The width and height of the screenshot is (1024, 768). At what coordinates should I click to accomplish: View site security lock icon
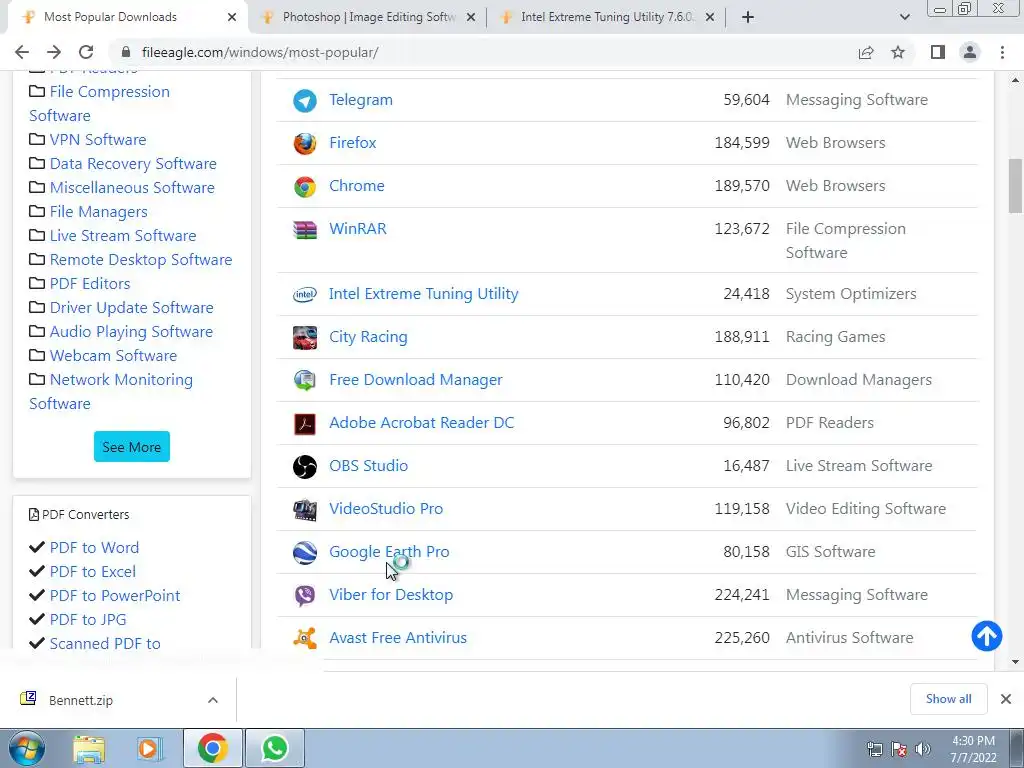[126, 52]
